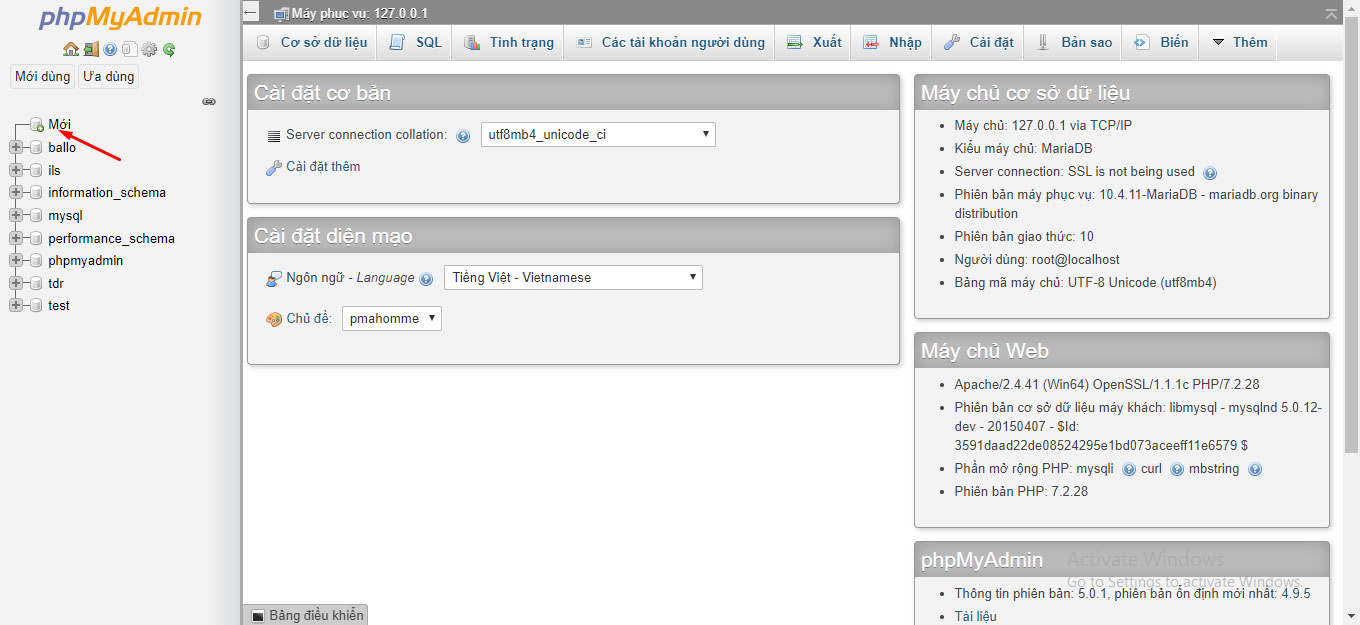Reload navigation panel with green refresh icon
The height and width of the screenshot is (625, 1360).
point(169,49)
